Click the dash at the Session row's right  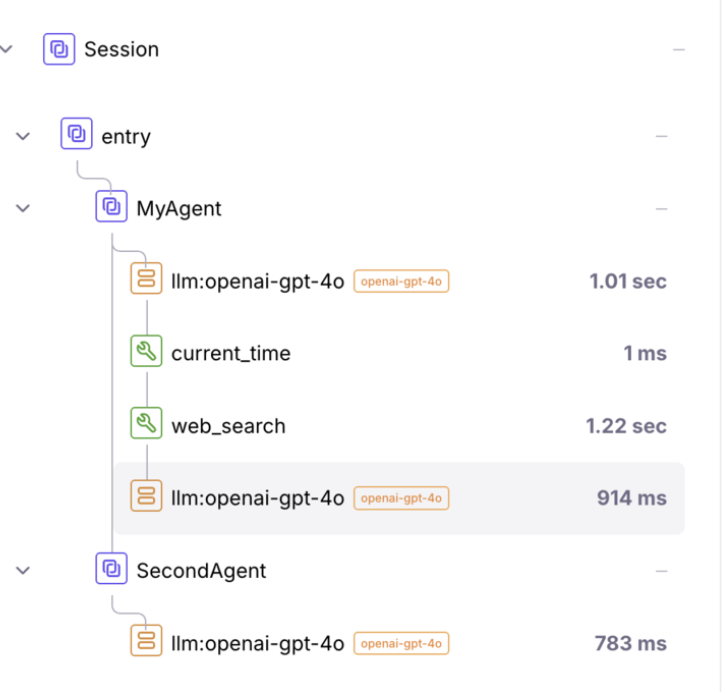coord(679,49)
